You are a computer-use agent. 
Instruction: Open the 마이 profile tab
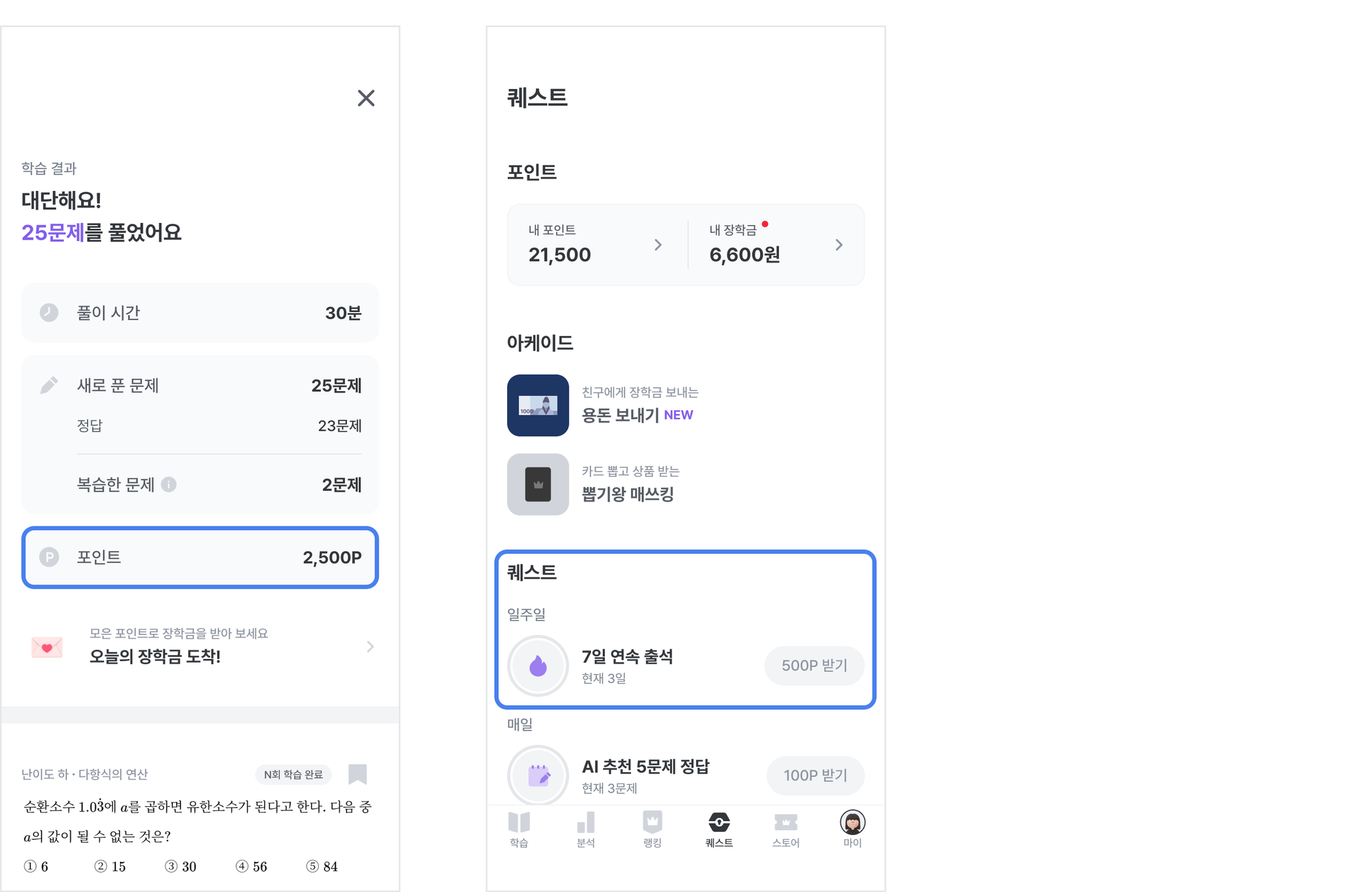pyautogui.click(x=852, y=830)
